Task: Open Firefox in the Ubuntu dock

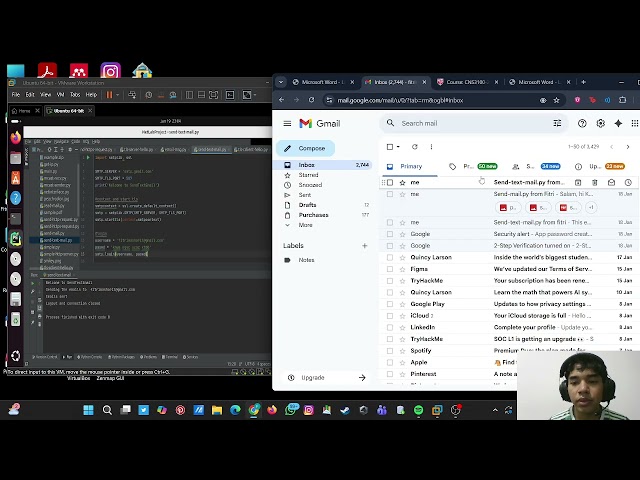Action: click(16, 138)
